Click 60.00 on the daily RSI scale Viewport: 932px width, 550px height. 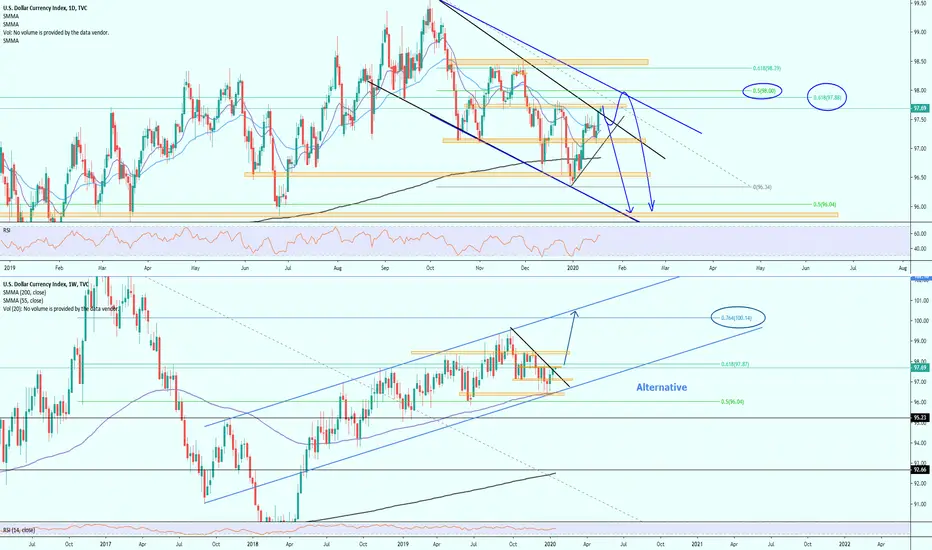(x=920, y=234)
